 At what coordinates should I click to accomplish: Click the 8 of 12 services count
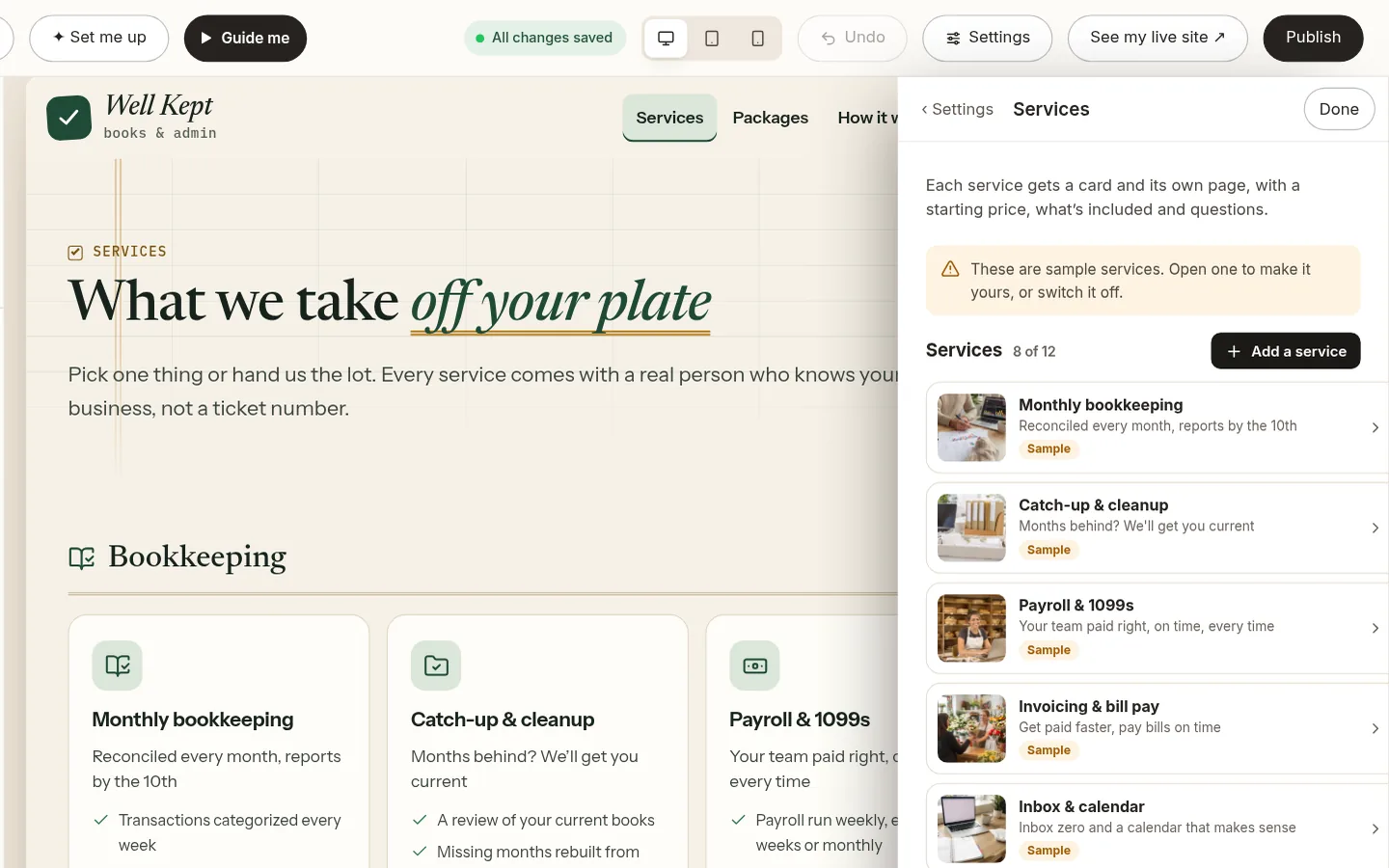point(1034,352)
